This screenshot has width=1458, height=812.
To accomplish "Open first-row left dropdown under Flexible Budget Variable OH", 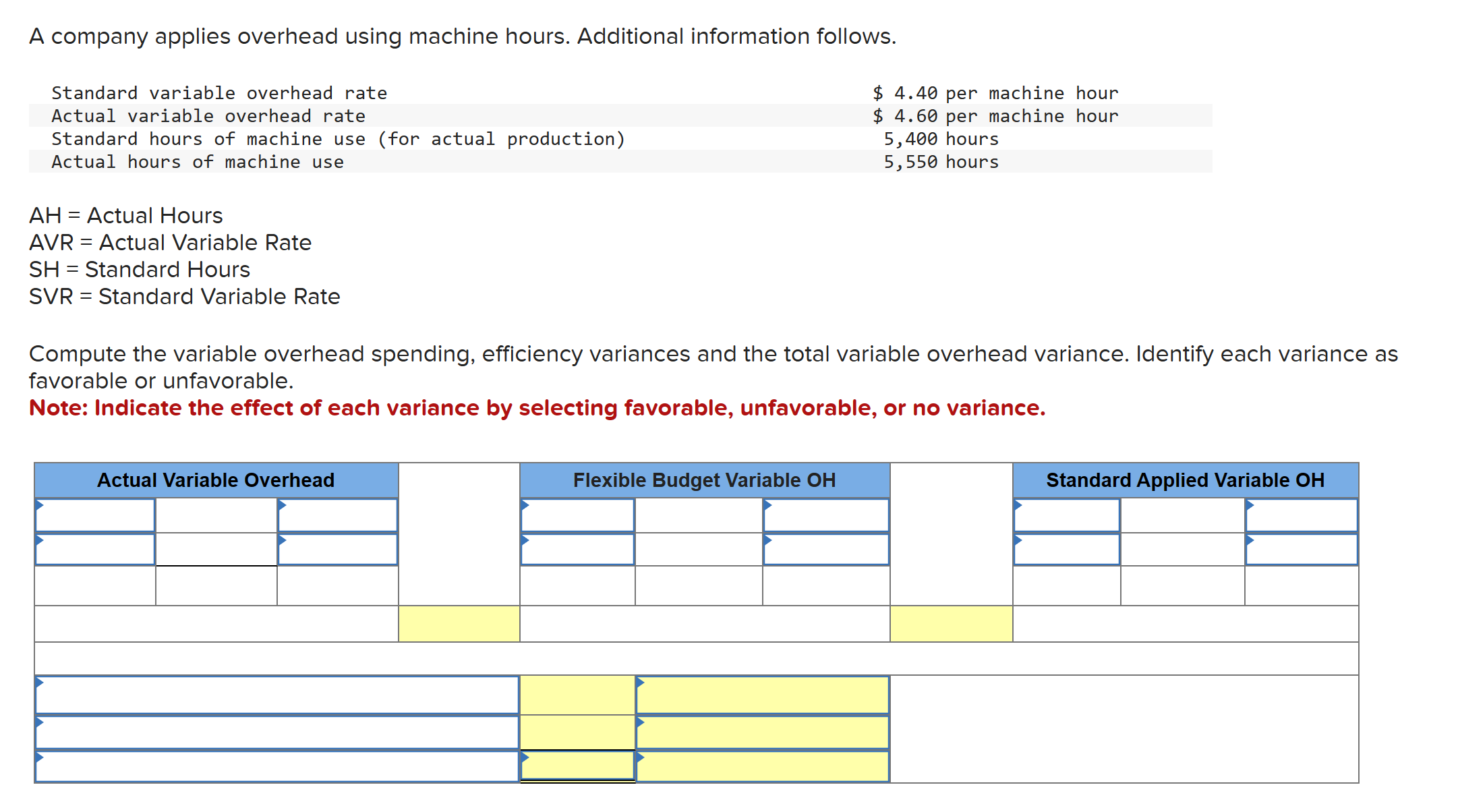I will (x=577, y=515).
